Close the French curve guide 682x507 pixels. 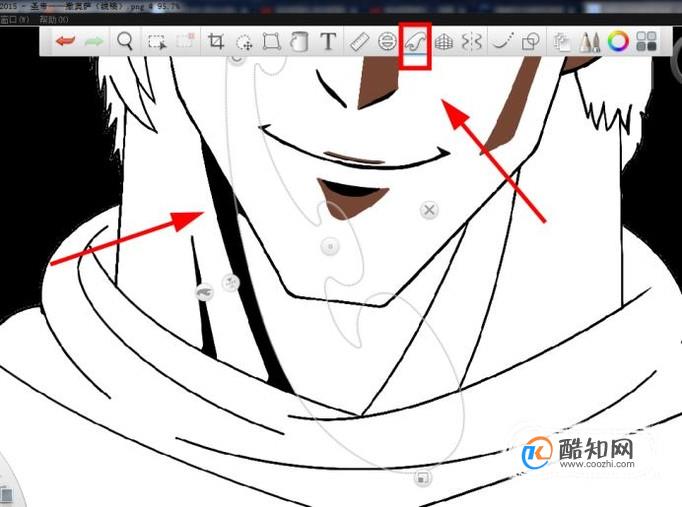coord(429,210)
